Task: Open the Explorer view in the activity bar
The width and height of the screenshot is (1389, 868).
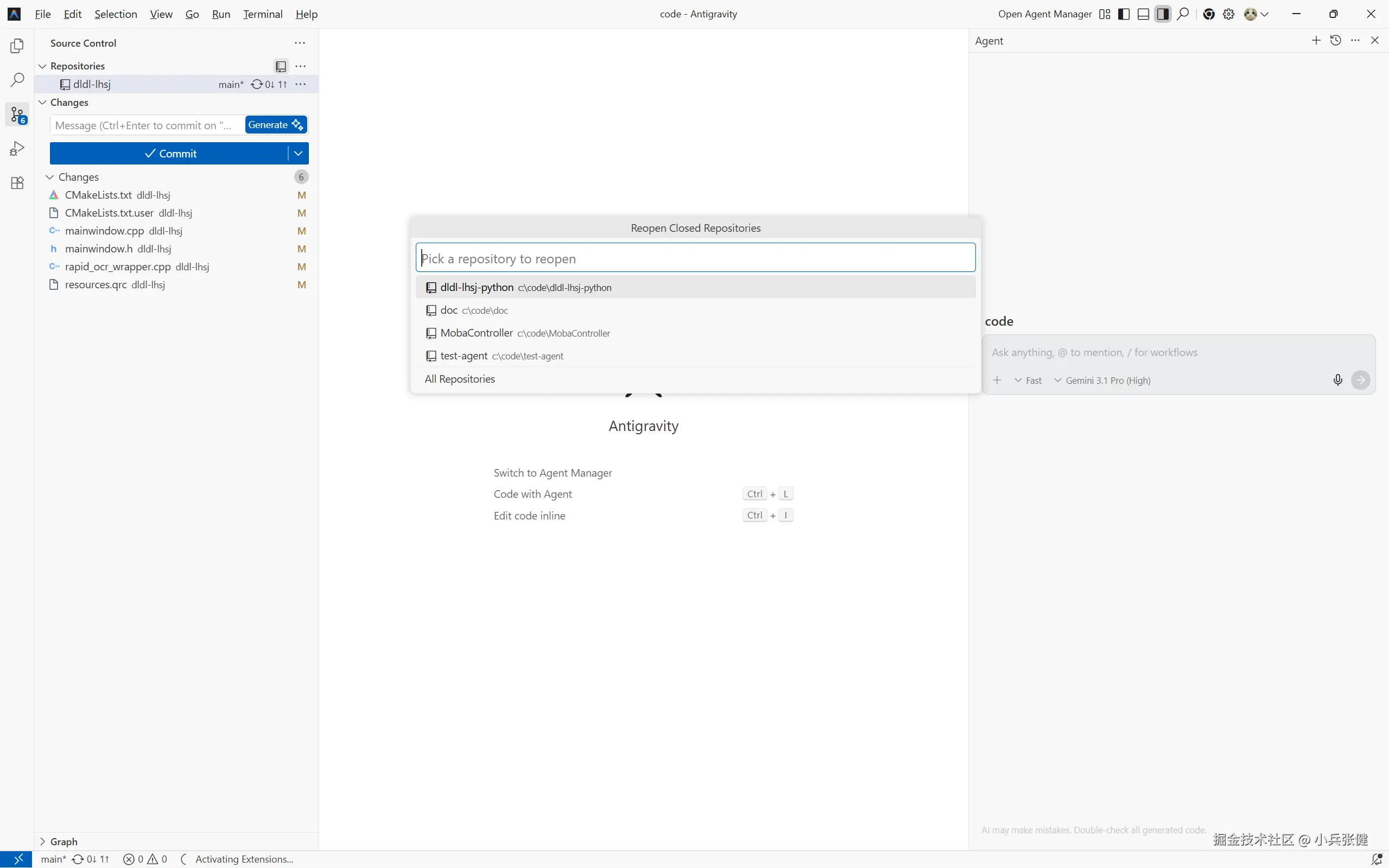Action: [x=17, y=46]
